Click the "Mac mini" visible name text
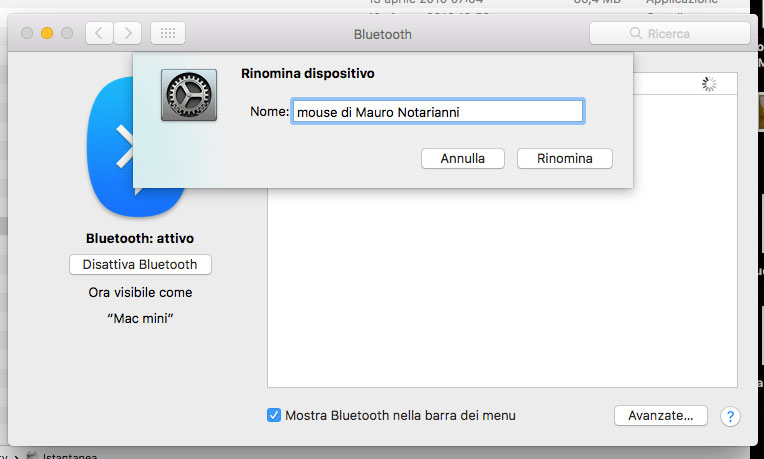Screen dimensions: 764x459 pyautogui.click(x=140, y=319)
